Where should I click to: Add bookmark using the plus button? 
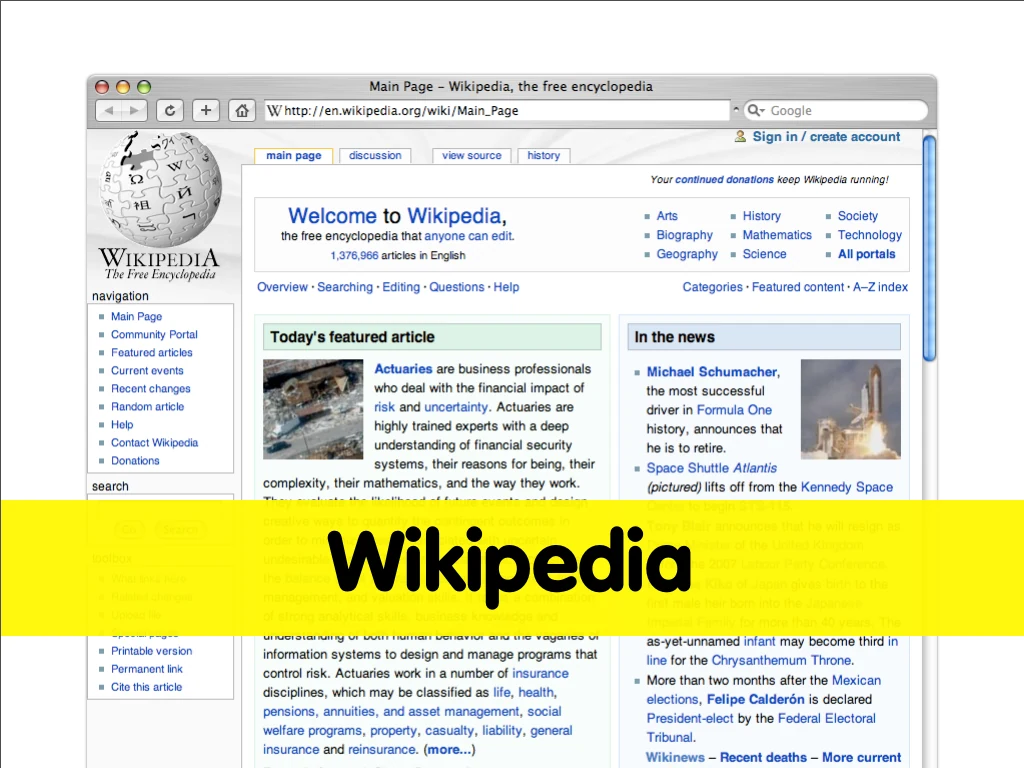click(206, 110)
